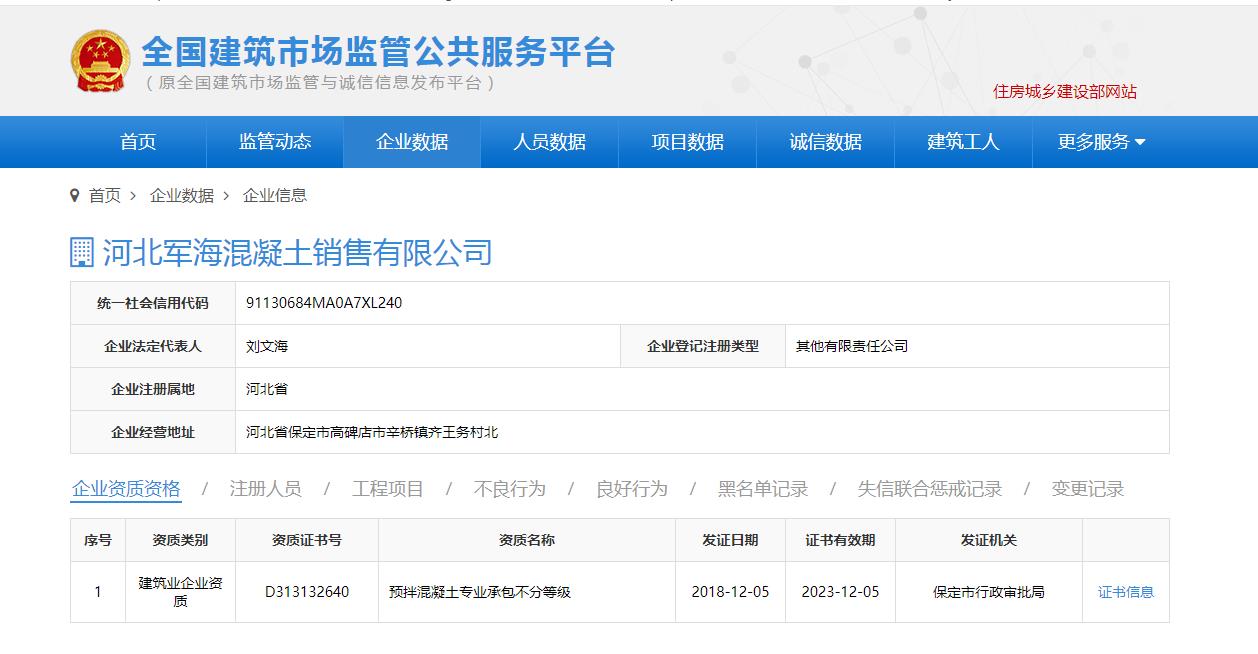Image resolution: width=1258 pixels, height=654 pixels.
Task: Open 人员数据 in the nav bar
Action: click(x=550, y=142)
